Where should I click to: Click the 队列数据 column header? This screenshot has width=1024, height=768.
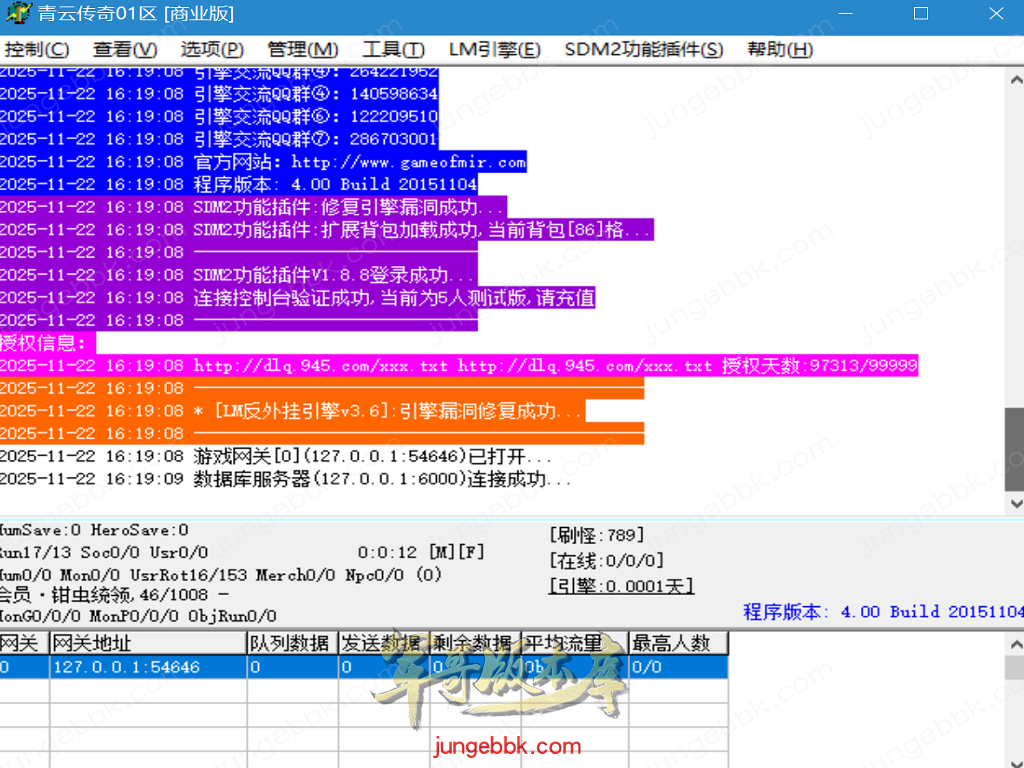click(290, 643)
